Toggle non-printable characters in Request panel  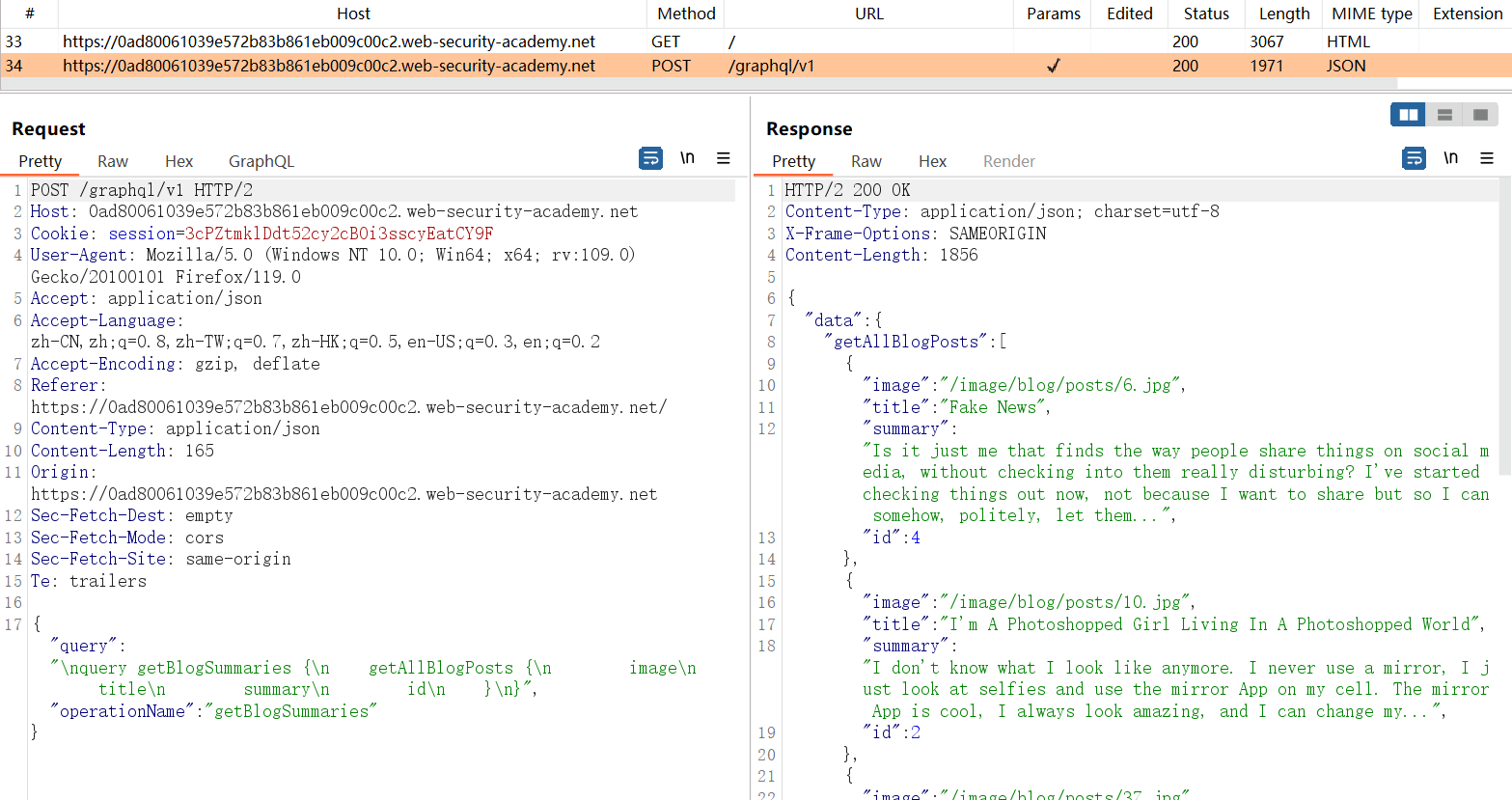687,158
